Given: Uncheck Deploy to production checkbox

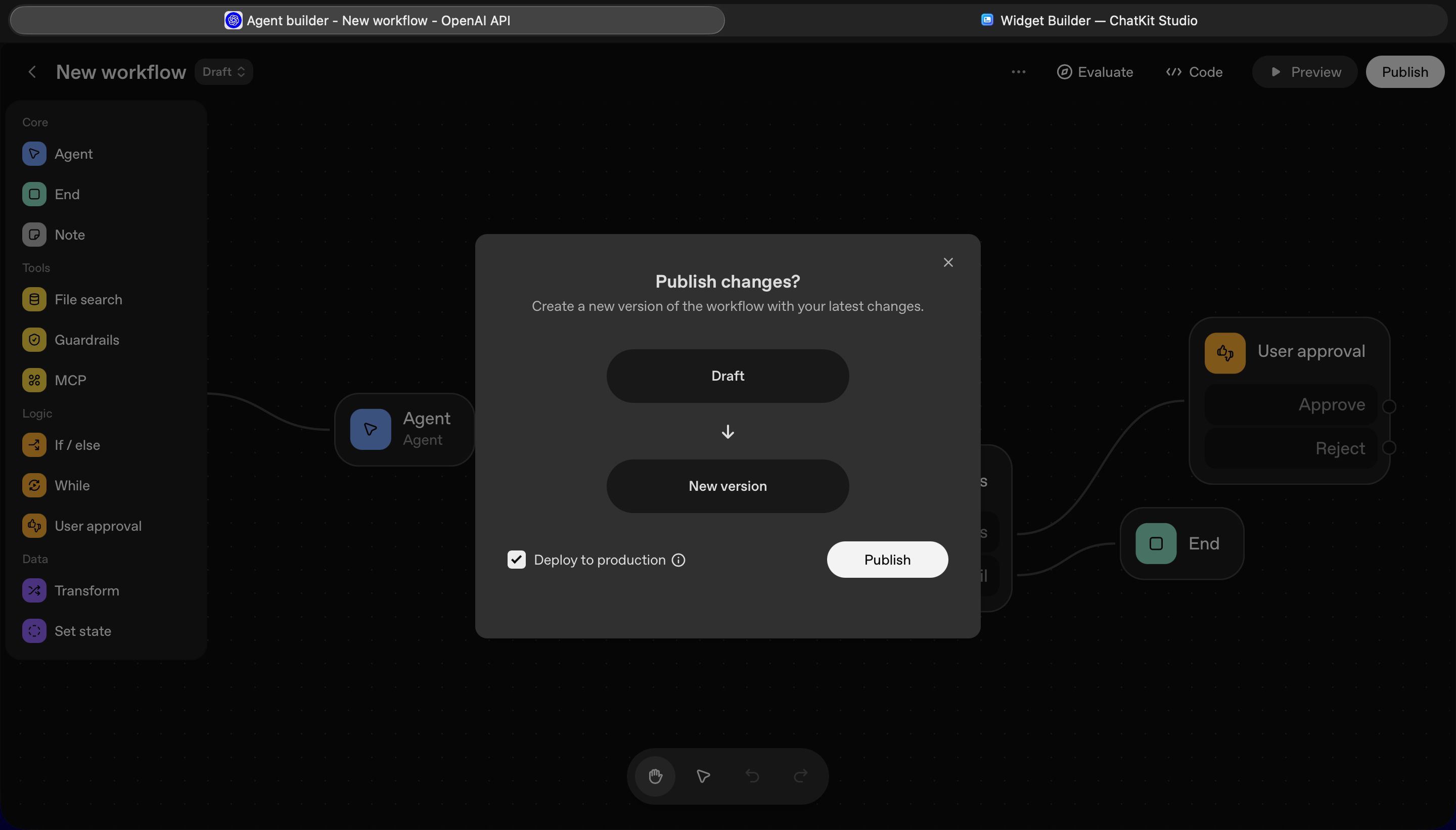Looking at the screenshot, I should (x=517, y=560).
